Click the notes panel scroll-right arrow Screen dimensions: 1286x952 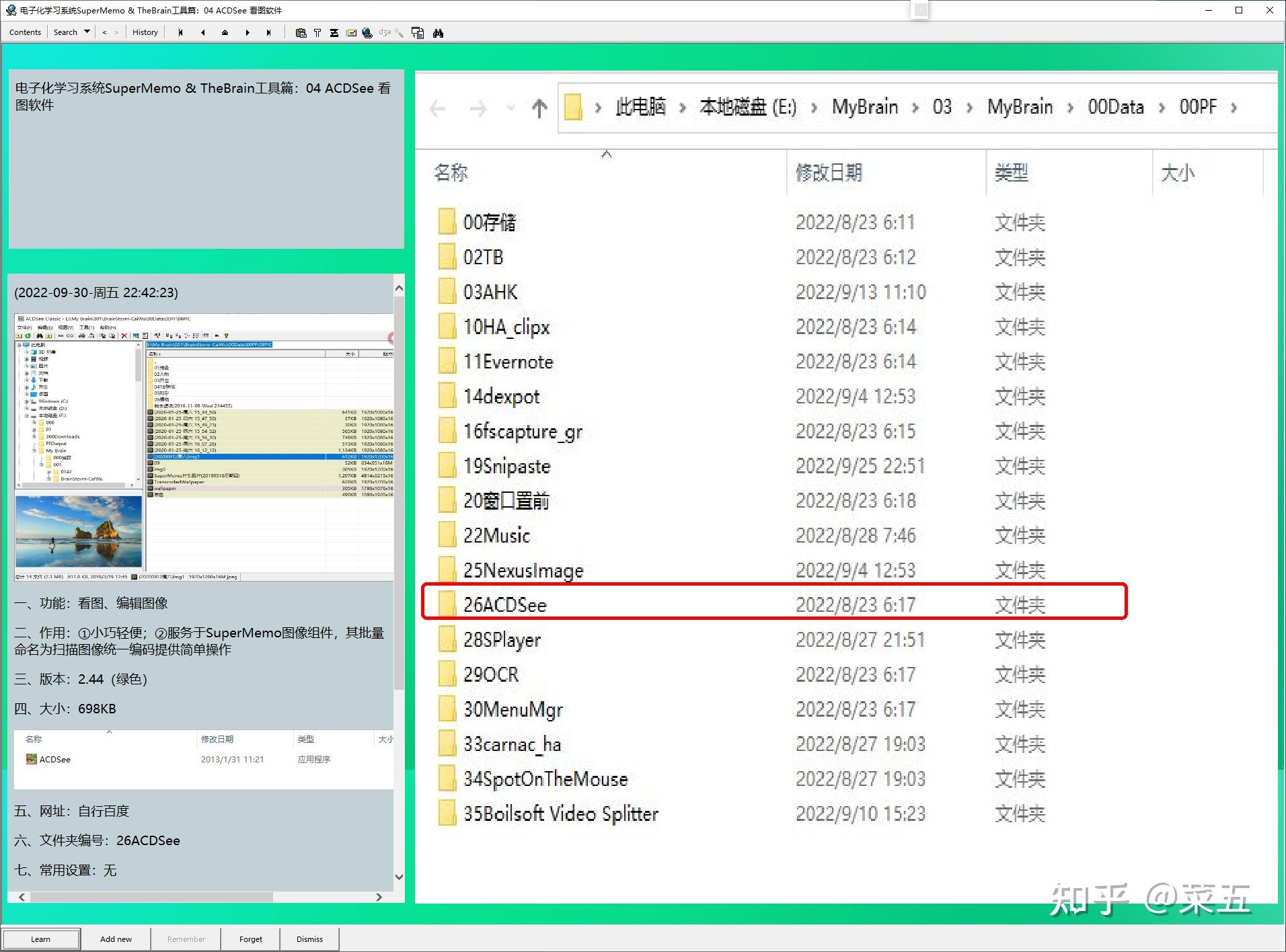click(x=379, y=897)
